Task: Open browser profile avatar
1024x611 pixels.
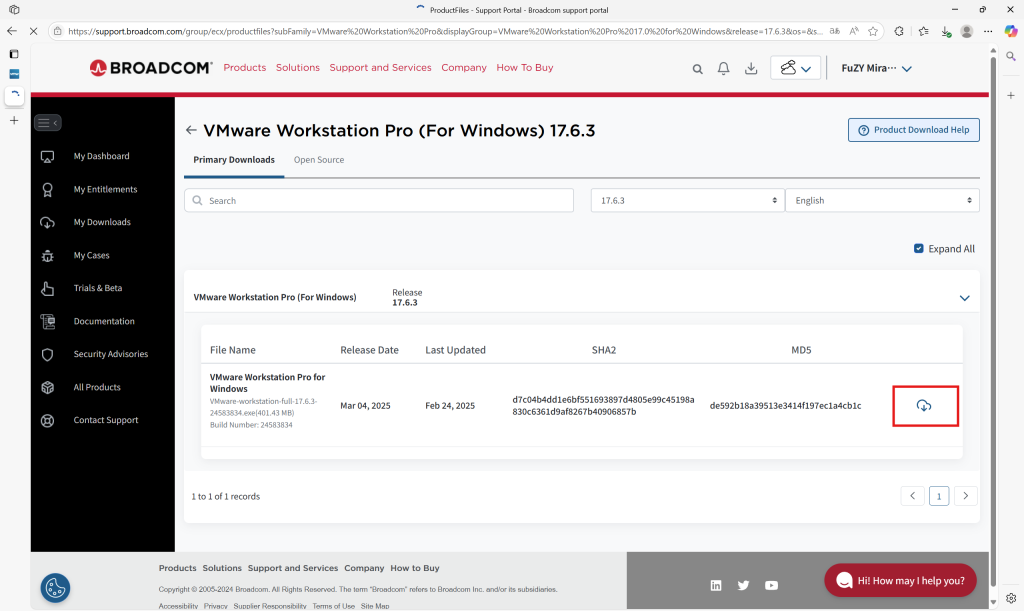Action: [x=967, y=31]
